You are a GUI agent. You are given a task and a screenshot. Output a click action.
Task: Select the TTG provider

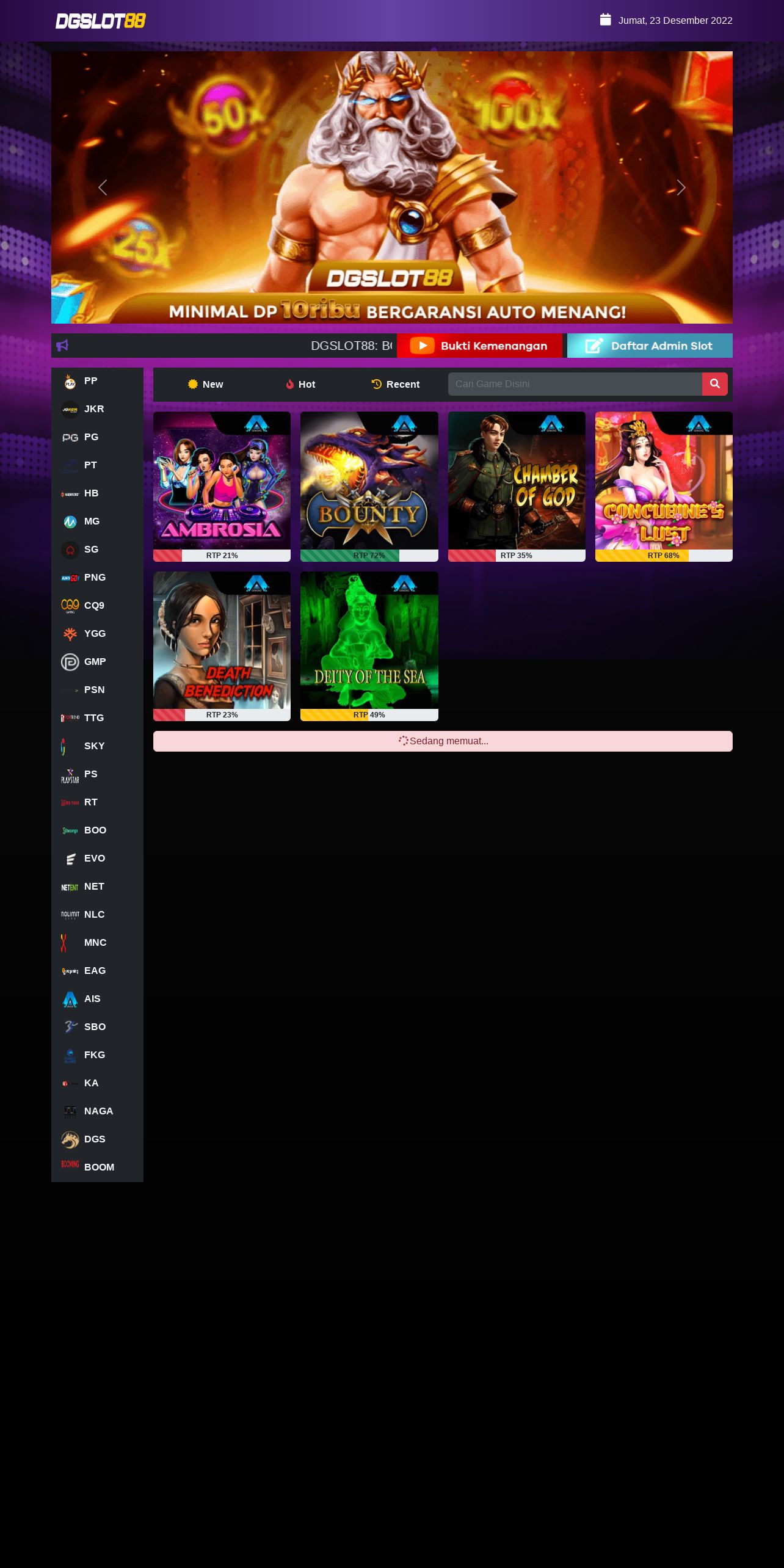97,719
